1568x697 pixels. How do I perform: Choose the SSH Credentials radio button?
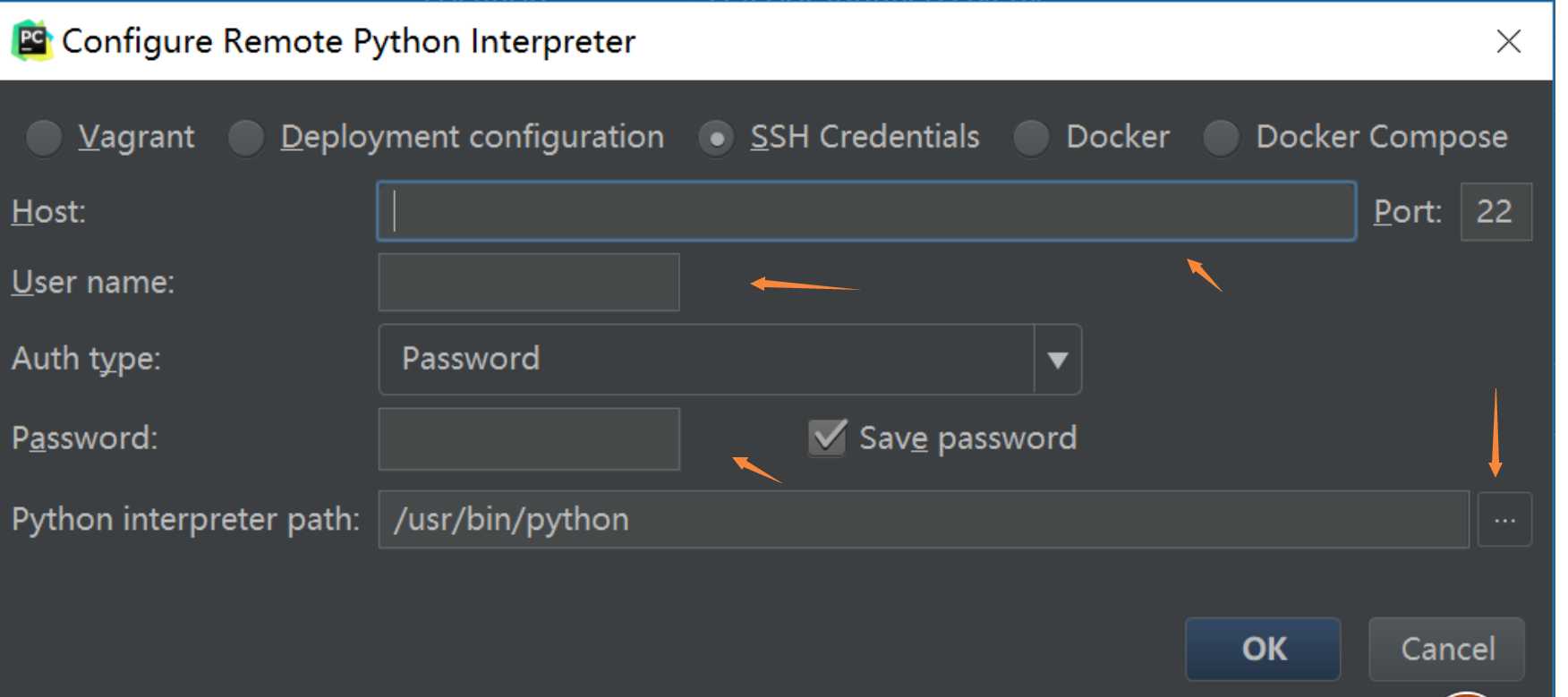click(x=717, y=138)
